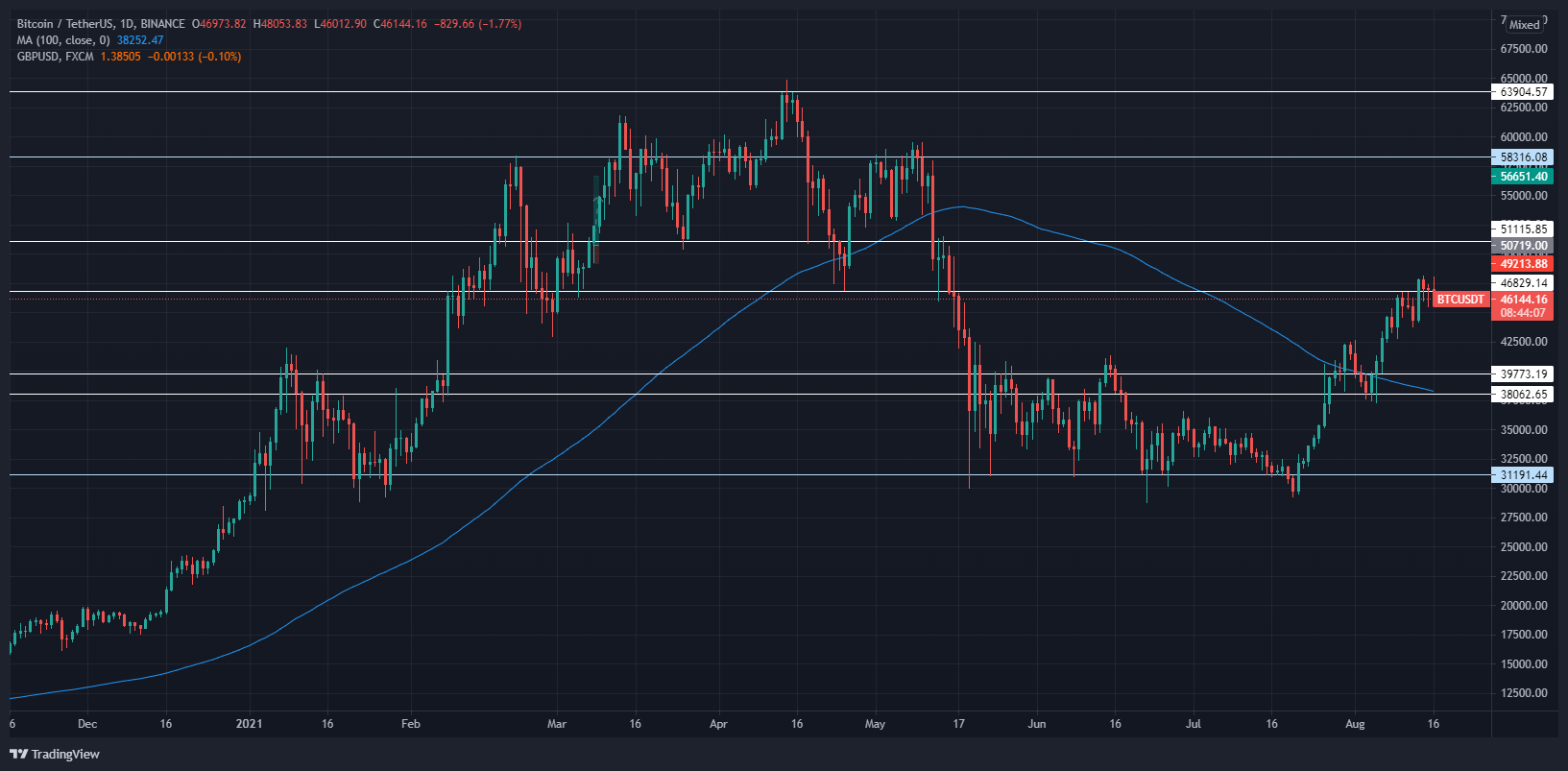Select the 46829.14 horizontal line label
The width and height of the screenshot is (1568, 771).
[x=1524, y=283]
